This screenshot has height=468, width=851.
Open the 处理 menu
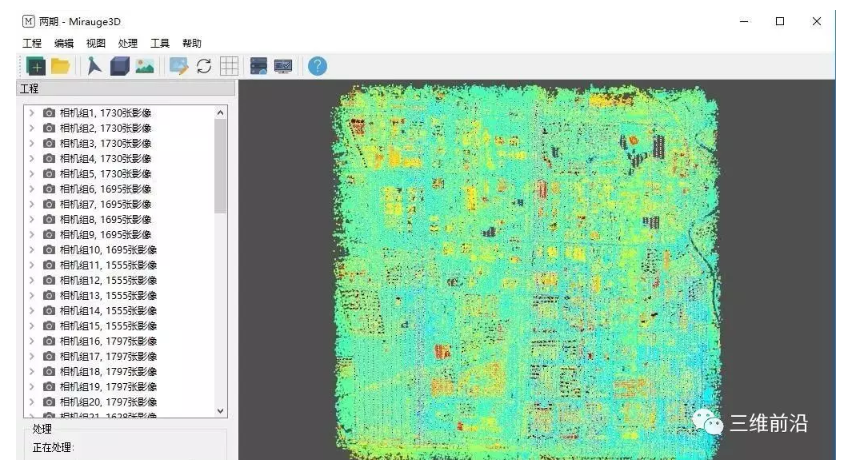pos(127,44)
